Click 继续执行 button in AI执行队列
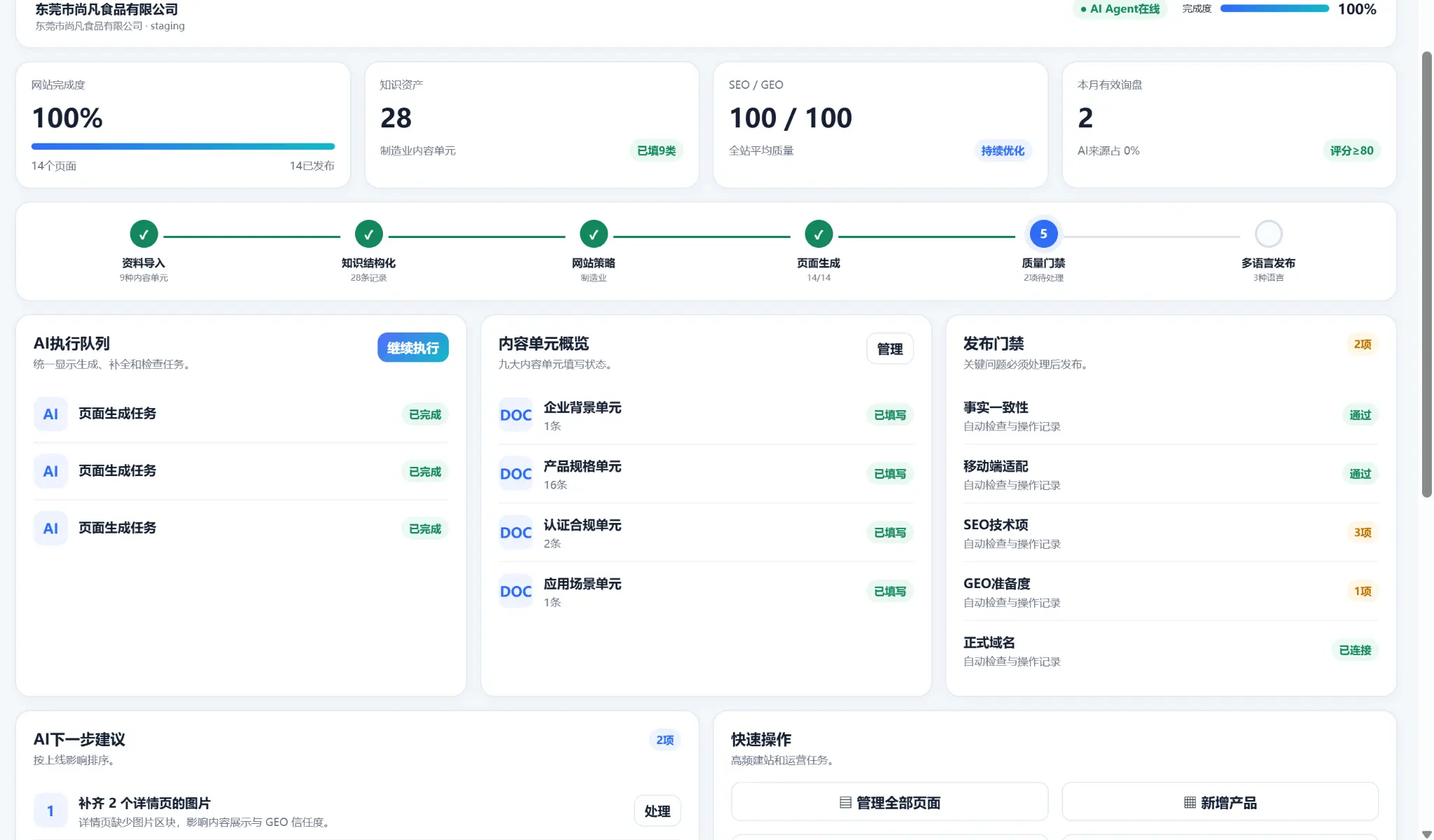1434x840 pixels. point(413,347)
